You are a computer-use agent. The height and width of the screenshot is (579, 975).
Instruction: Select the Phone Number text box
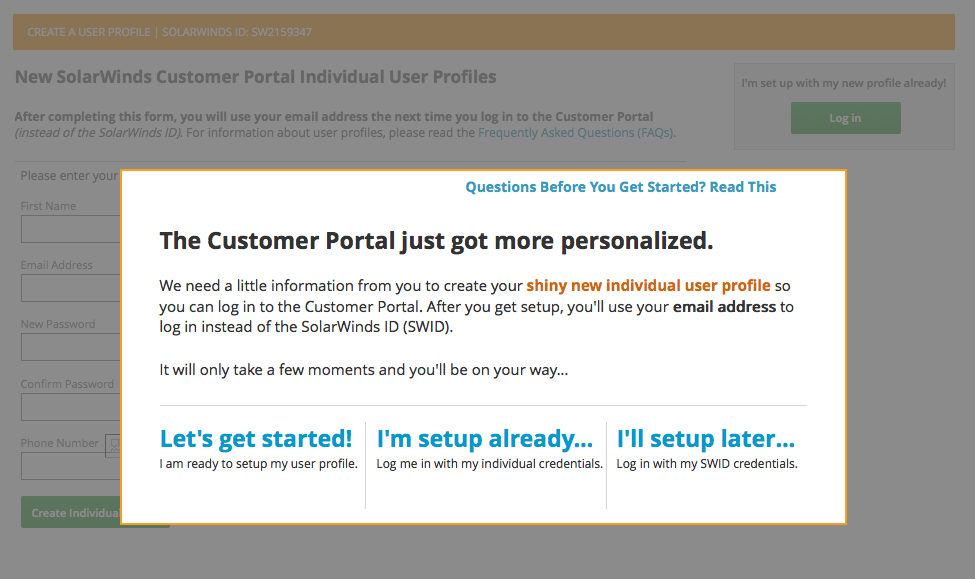tap(71, 466)
